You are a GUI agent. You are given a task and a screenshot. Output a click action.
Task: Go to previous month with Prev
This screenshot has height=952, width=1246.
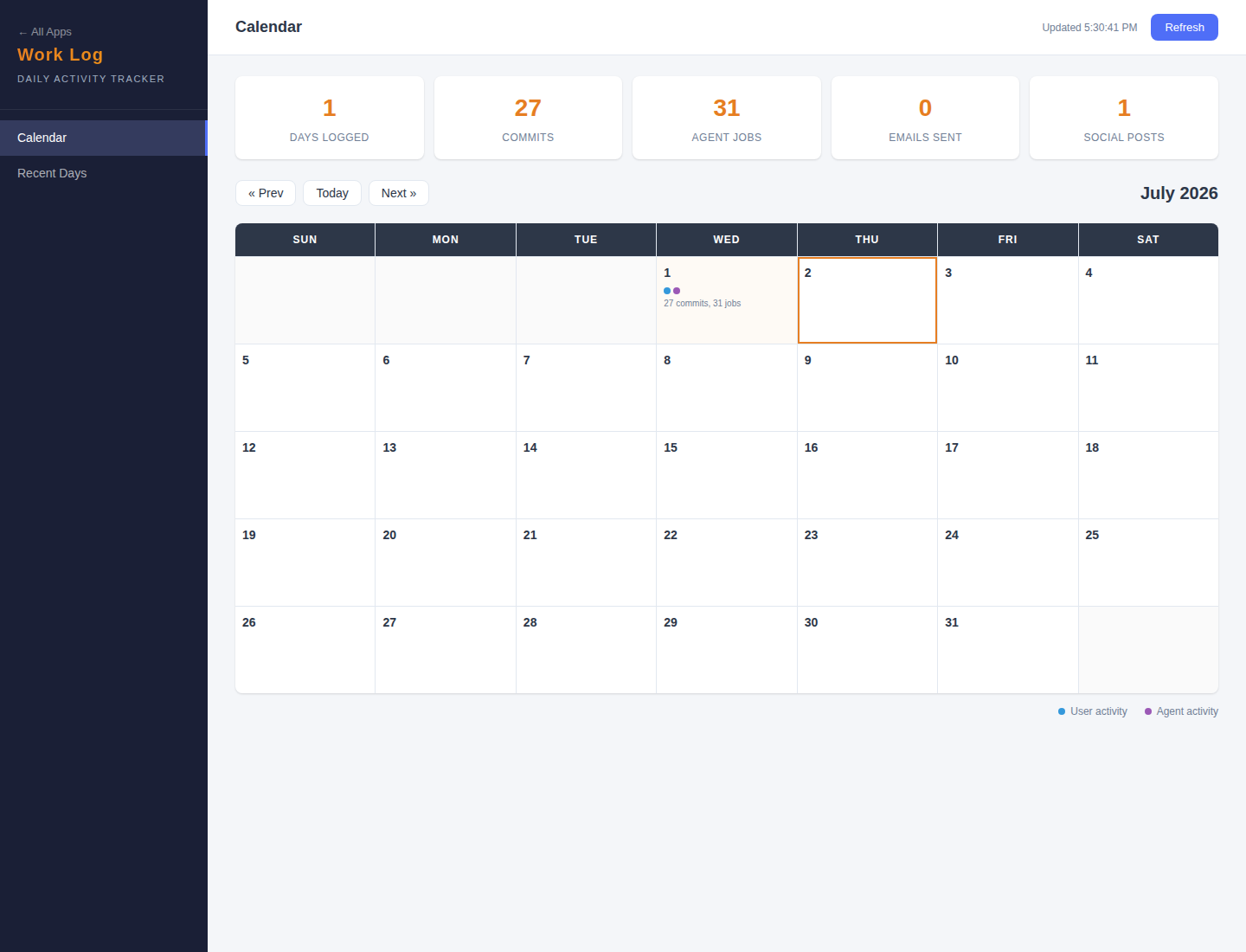[266, 193]
